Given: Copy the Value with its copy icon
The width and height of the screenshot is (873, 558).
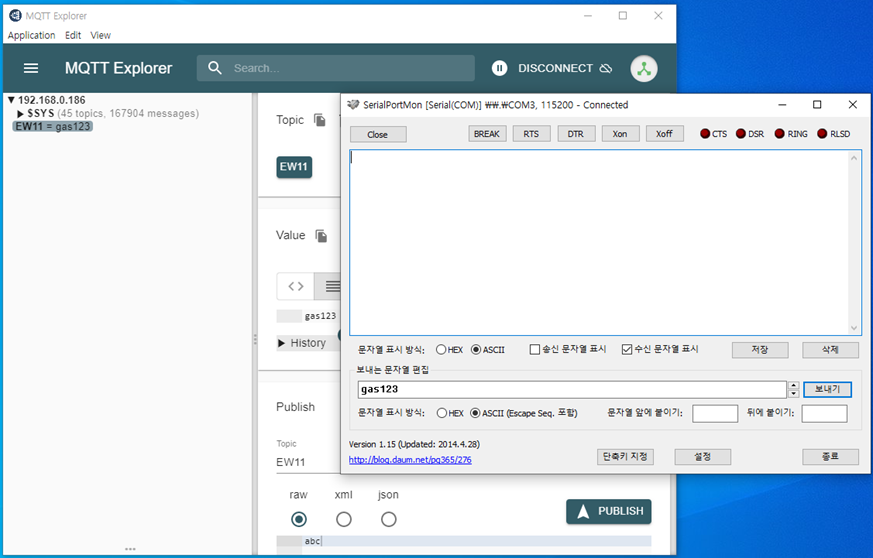Looking at the screenshot, I should coord(321,236).
